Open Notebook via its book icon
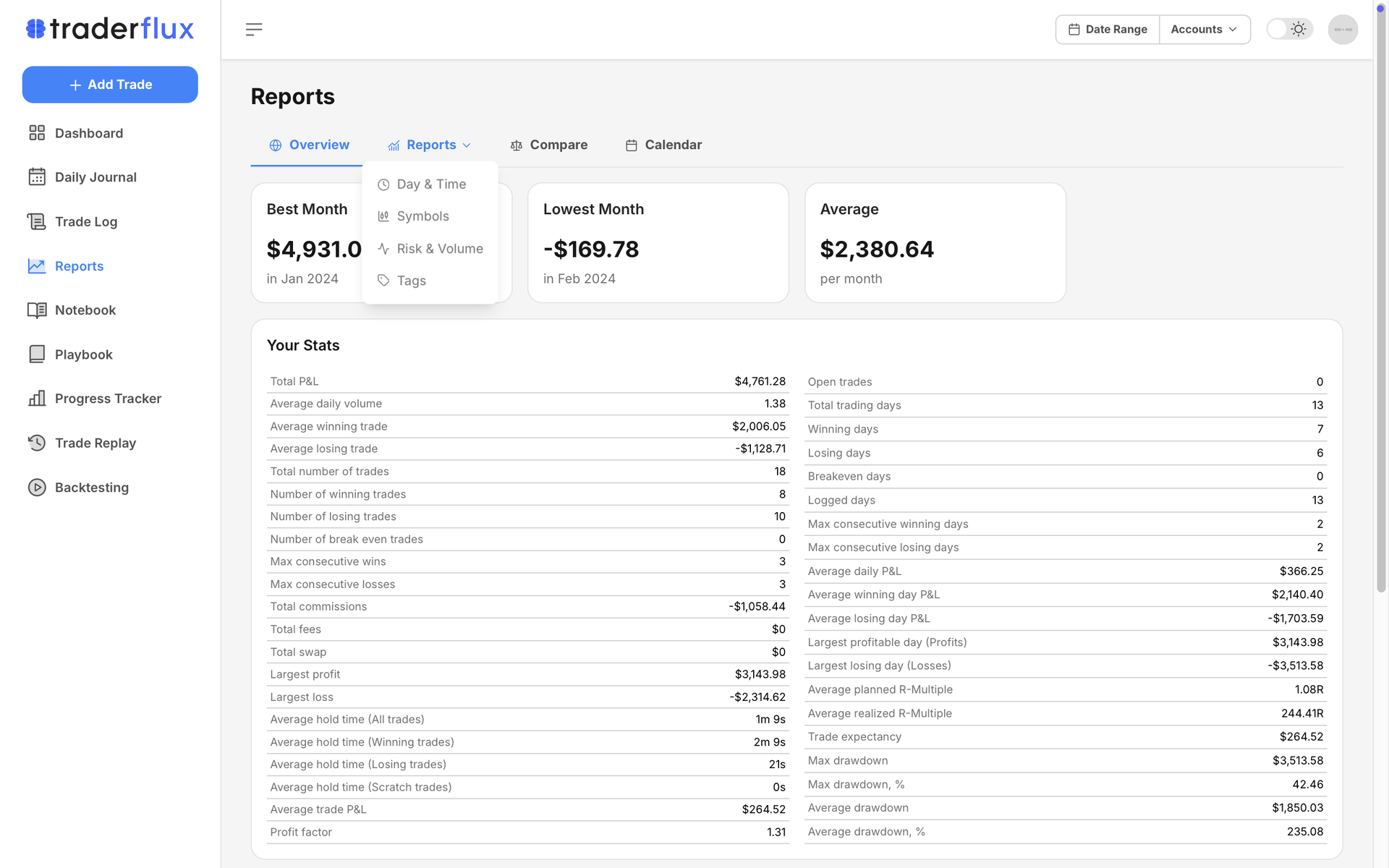 coord(37,310)
